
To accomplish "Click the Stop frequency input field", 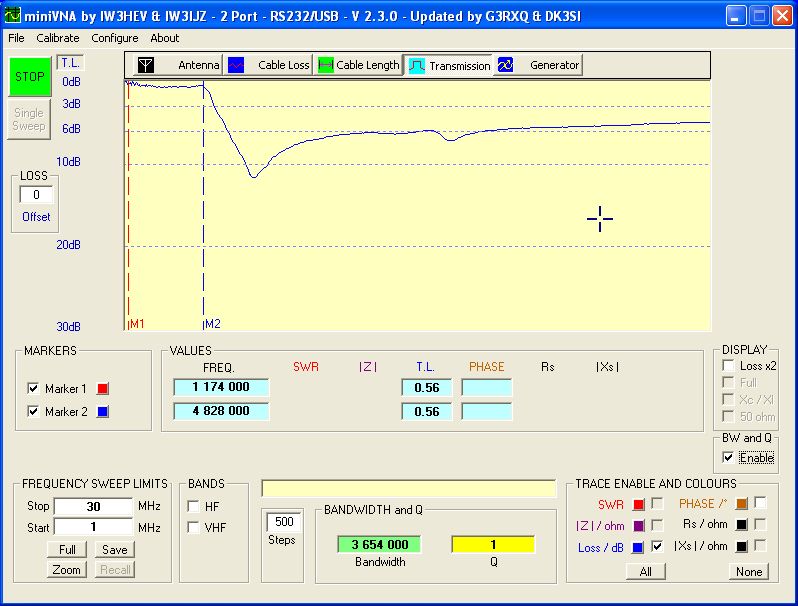I will tap(93, 506).
